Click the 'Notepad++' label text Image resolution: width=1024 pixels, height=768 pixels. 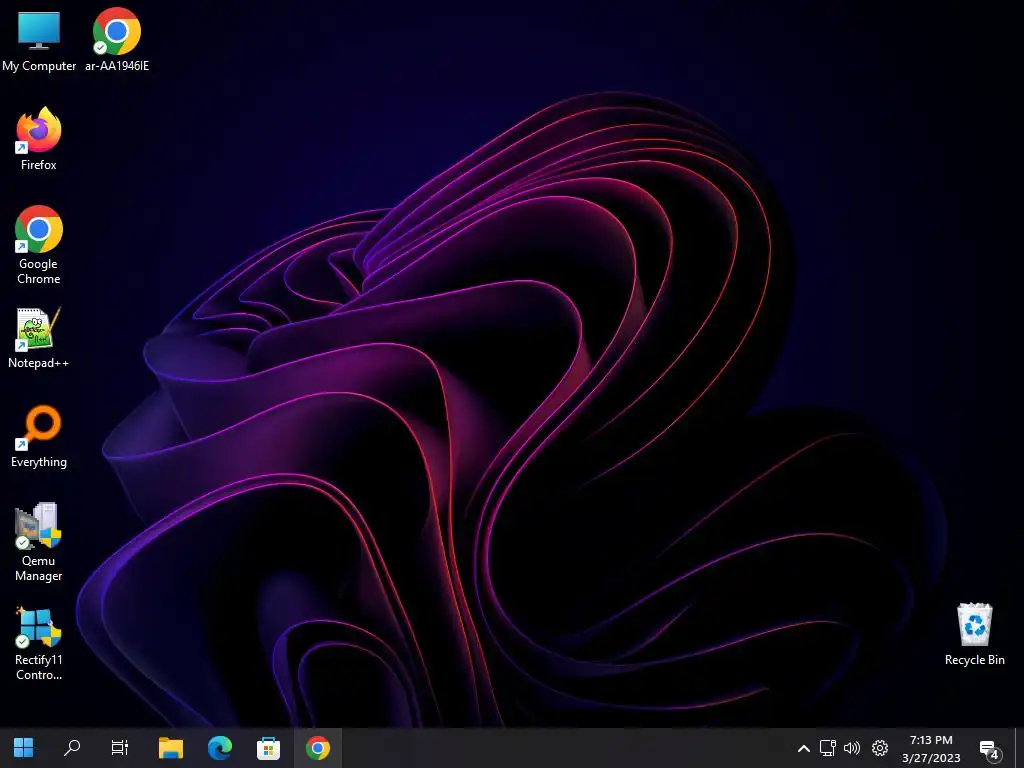pos(39,362)
